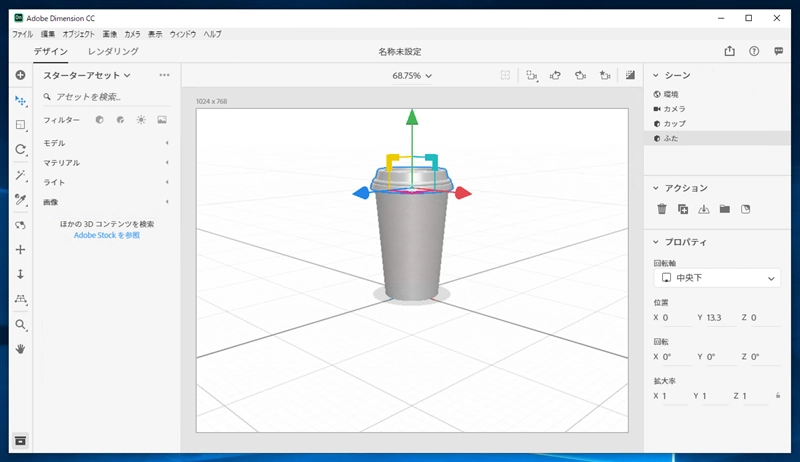The height and width of the screenshot is (462, 800).
Task: Filter assets by models icon
Action: point(99,120)
